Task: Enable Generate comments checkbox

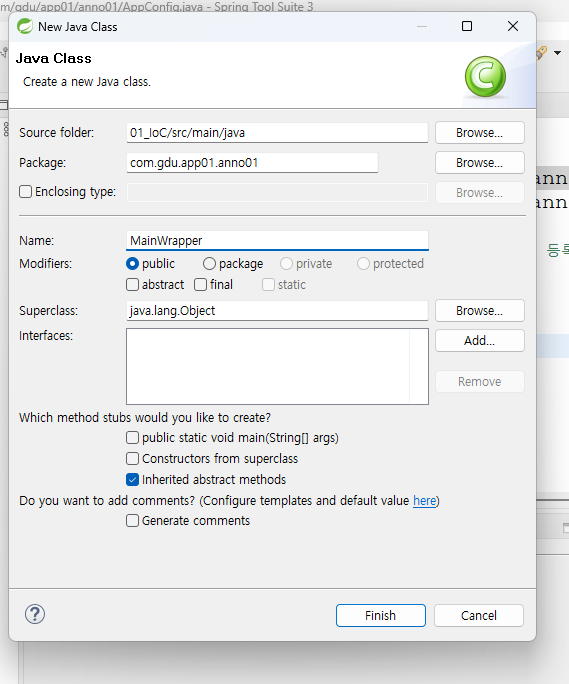Action: click(132, 520)
